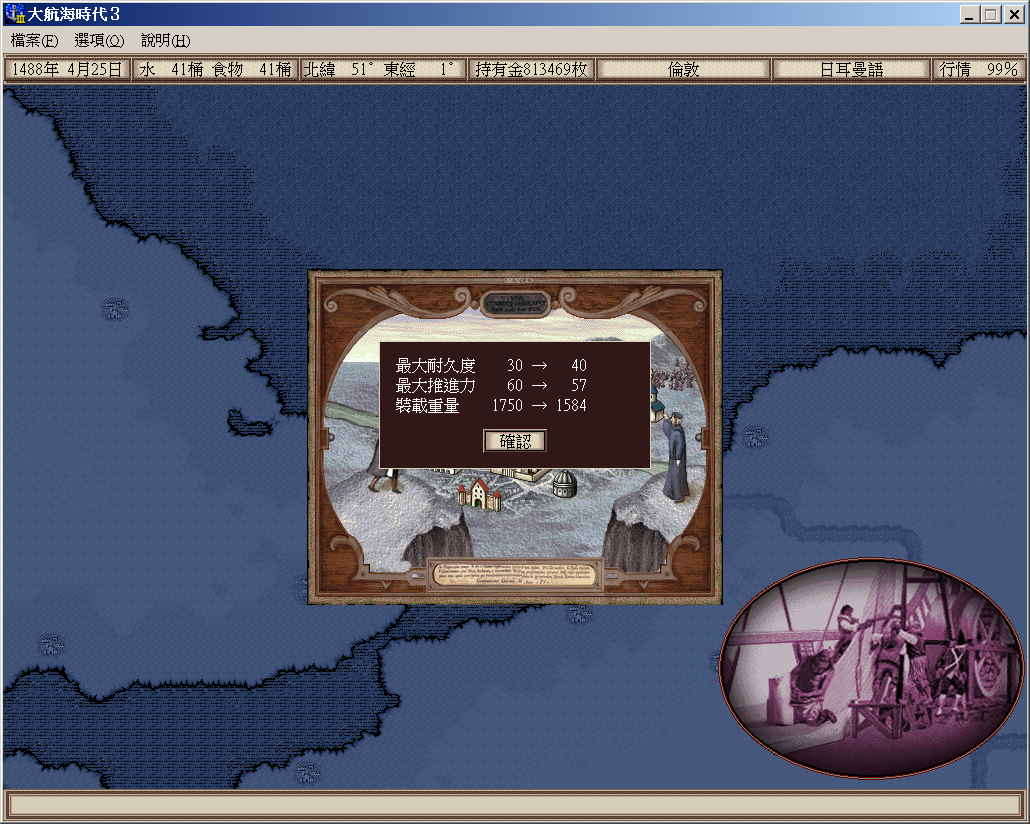Click the parchment scroll plaque below the scene

(x=514, y=574)
